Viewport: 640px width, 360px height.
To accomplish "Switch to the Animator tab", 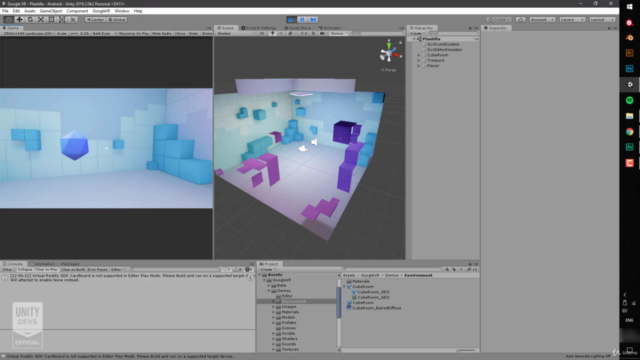I will point(330,28).
